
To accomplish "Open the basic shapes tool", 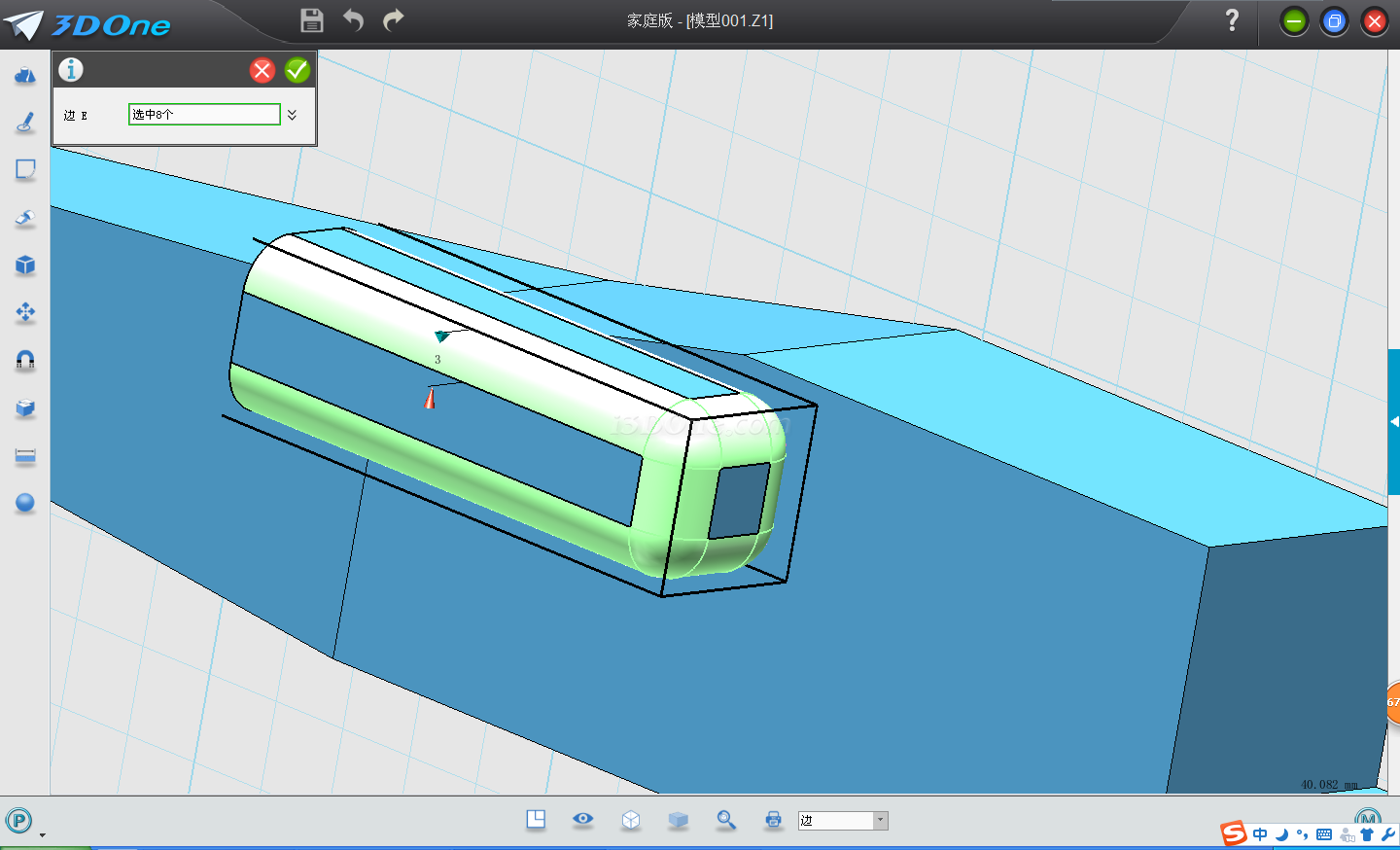I will click(x=25, y=76).
